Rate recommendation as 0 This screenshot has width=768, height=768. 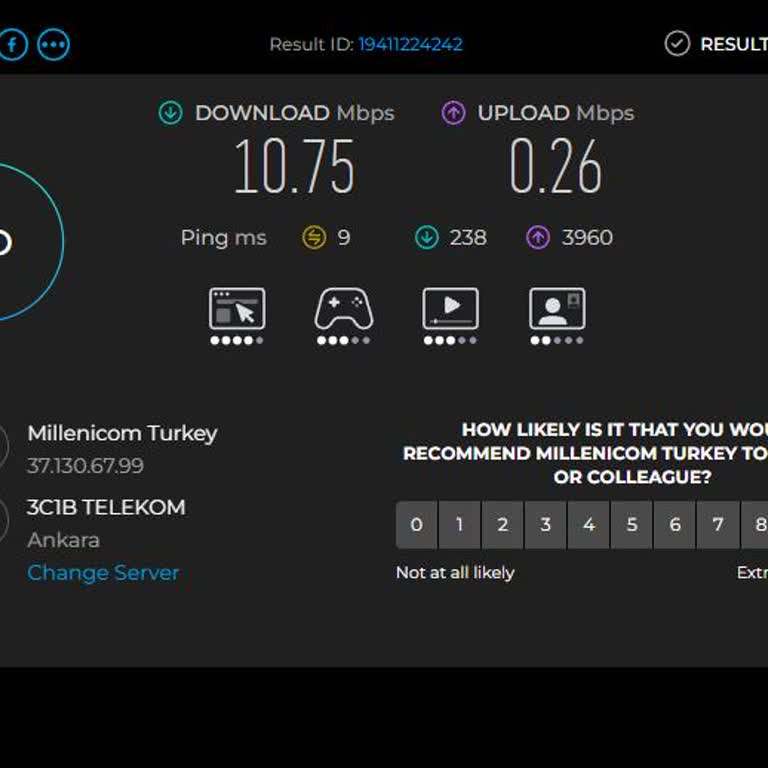(x=416, y=525)
